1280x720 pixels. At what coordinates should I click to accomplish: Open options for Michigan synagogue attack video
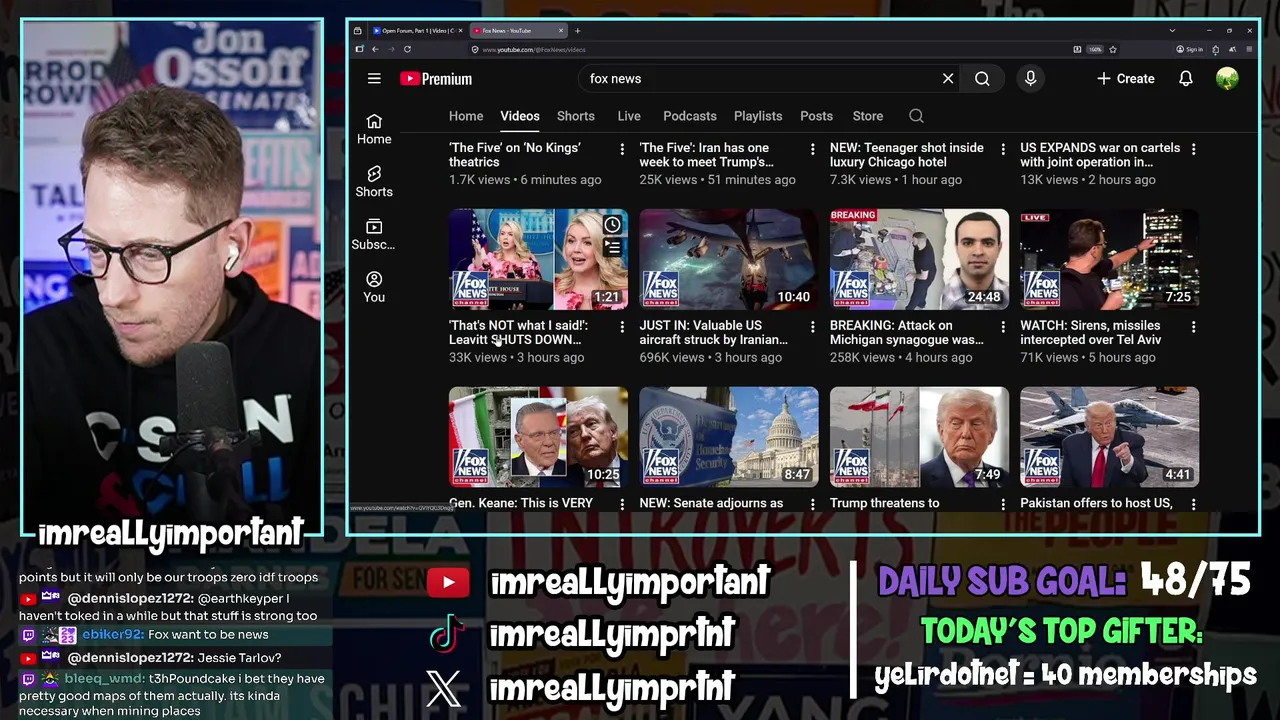(1003, 327)
